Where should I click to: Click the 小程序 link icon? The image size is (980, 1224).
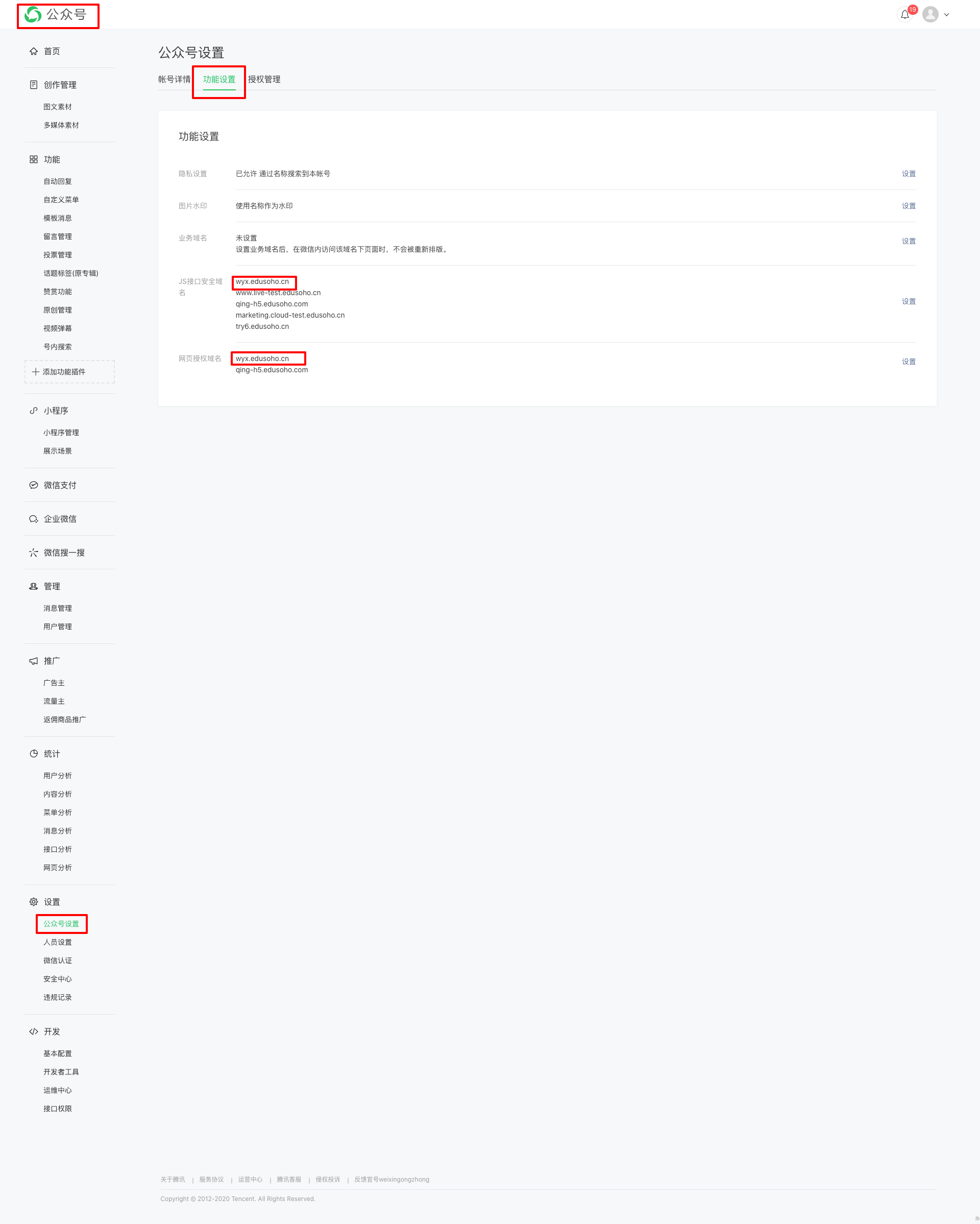pyautogui.click(x=34, y=411)
